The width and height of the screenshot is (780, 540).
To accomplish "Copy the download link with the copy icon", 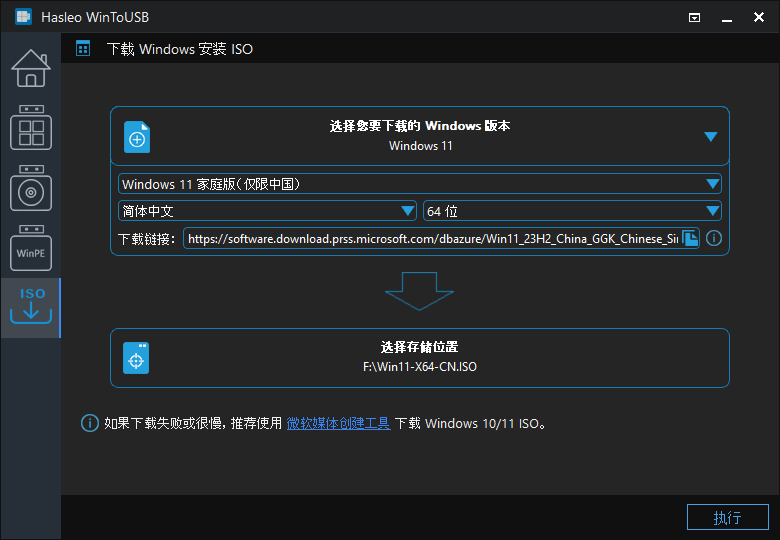I will (690, 238).
